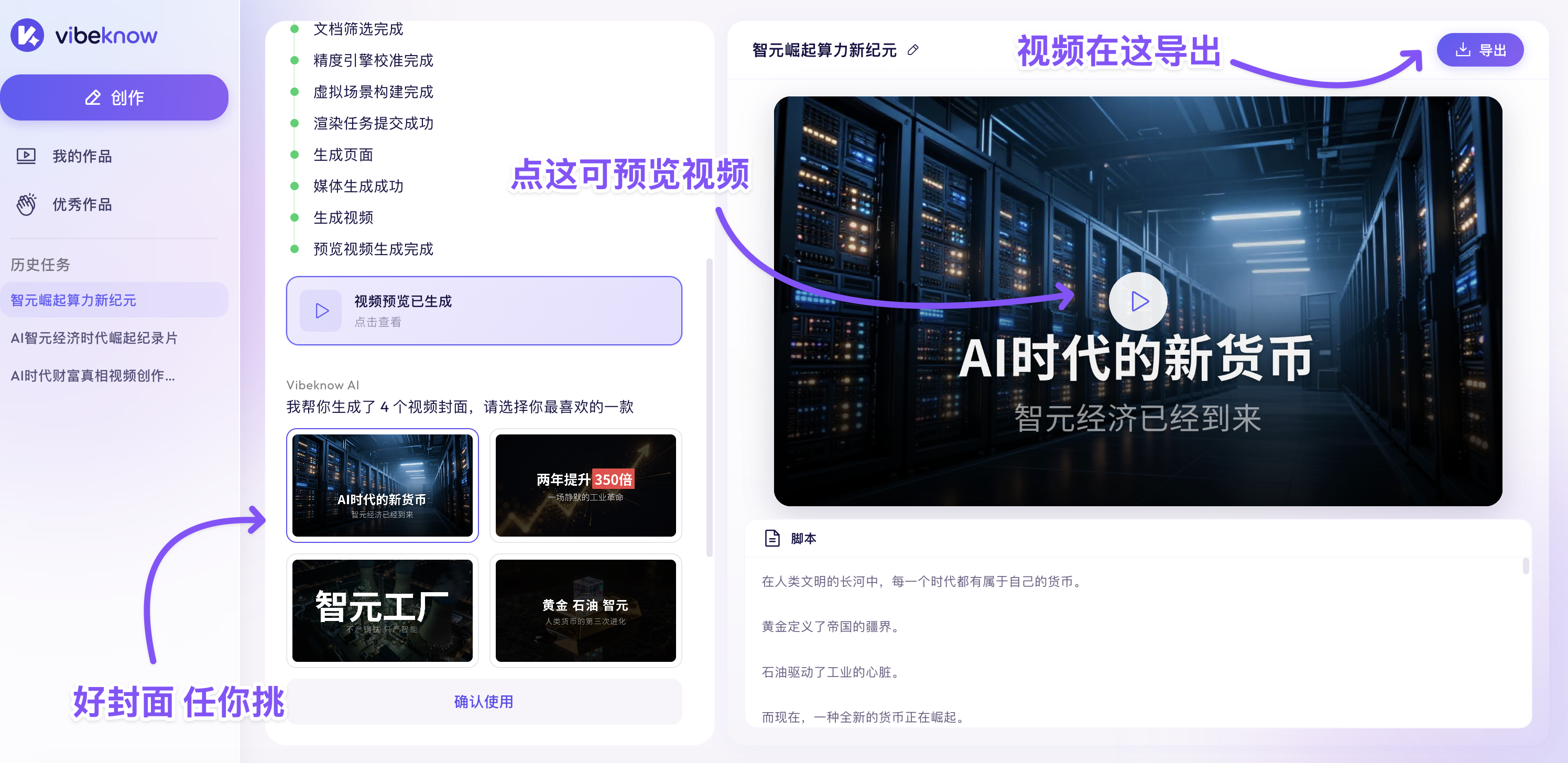
Task: Click the vibeknow logo icon
Action: 27,36
